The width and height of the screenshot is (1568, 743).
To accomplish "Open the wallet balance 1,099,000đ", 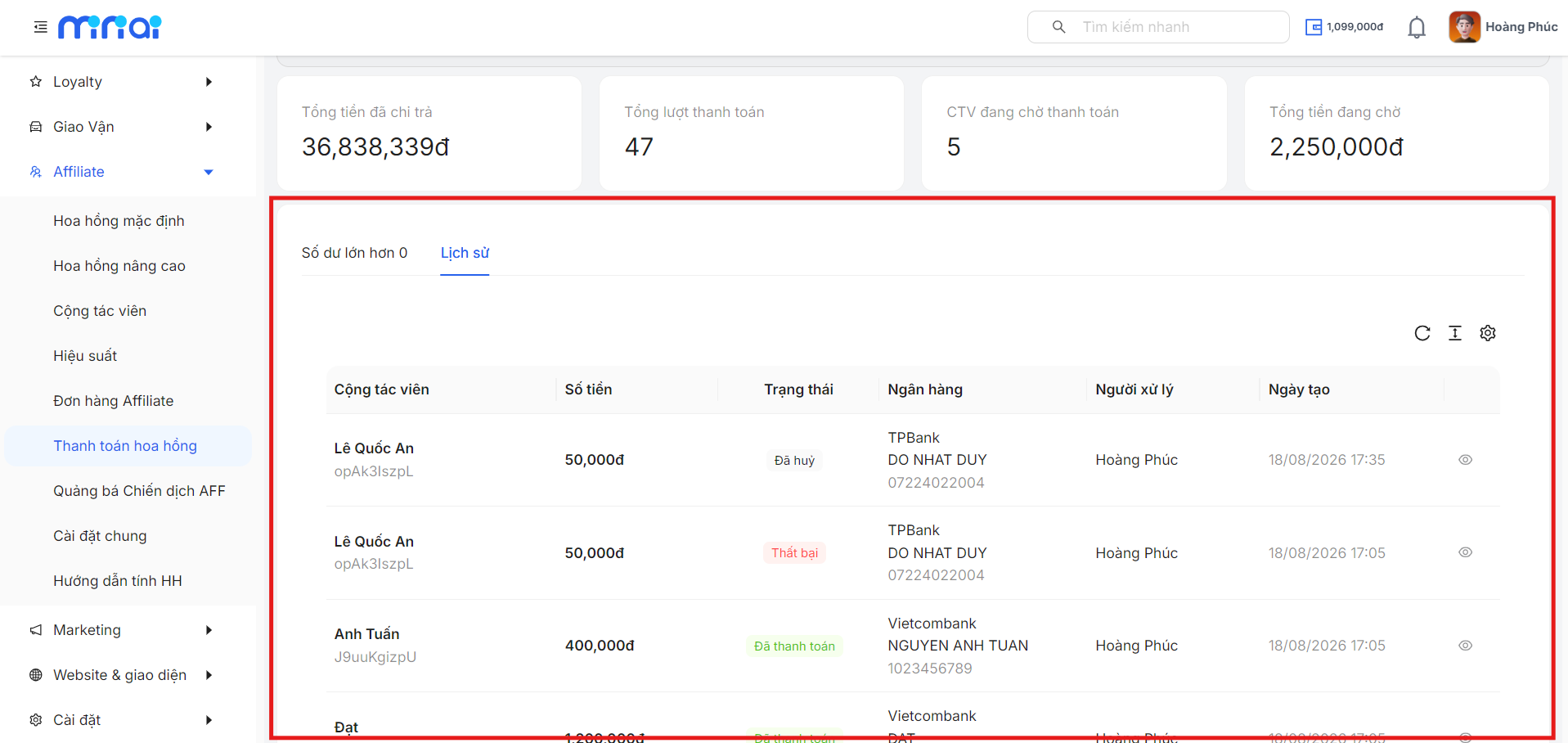I will coord(1344,27).
